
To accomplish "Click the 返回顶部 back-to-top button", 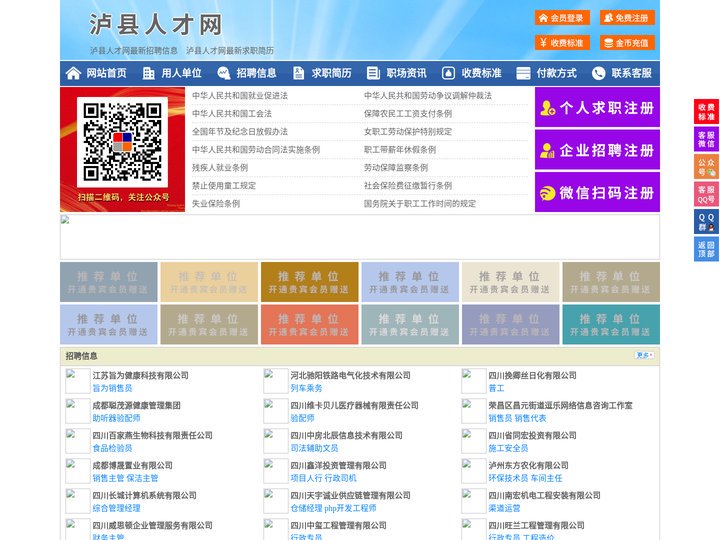I will coord(706,249).
